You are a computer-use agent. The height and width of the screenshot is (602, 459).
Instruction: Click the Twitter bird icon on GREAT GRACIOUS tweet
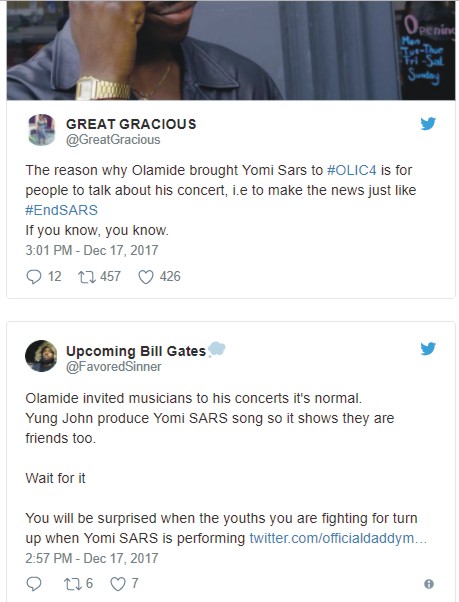coord(428,124)
